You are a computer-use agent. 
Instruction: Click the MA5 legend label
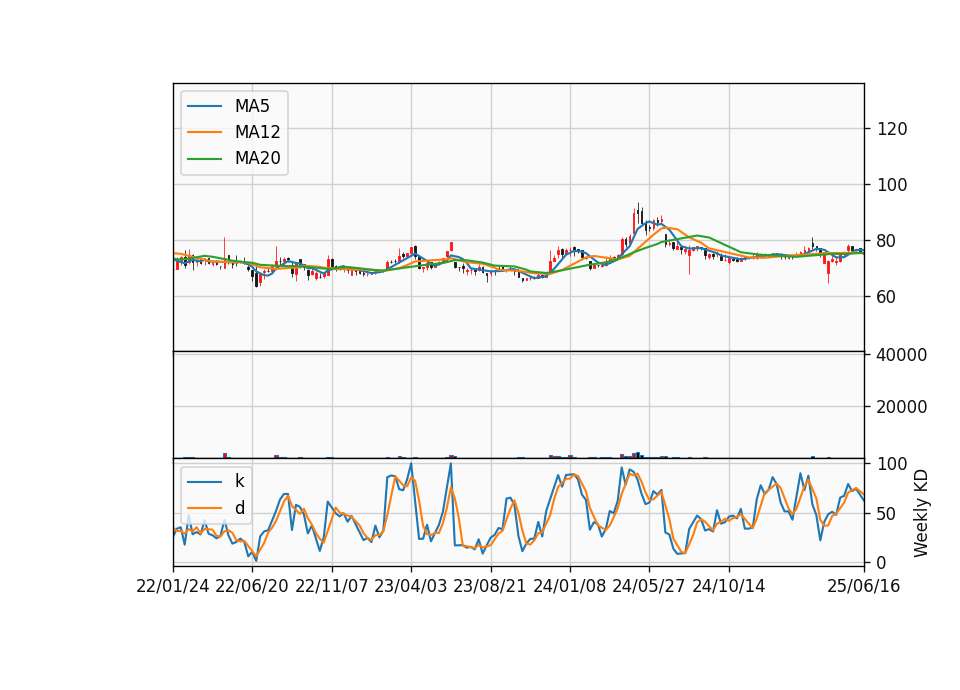[x=252, y=106]
